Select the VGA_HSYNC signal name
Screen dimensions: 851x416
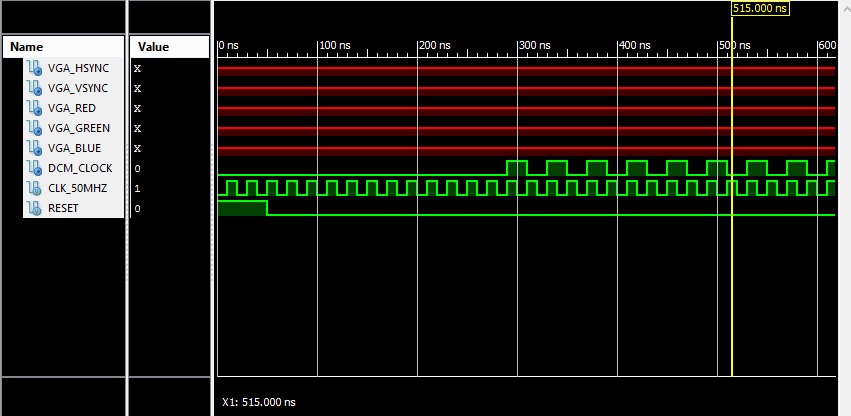click(x=78, y=68)
